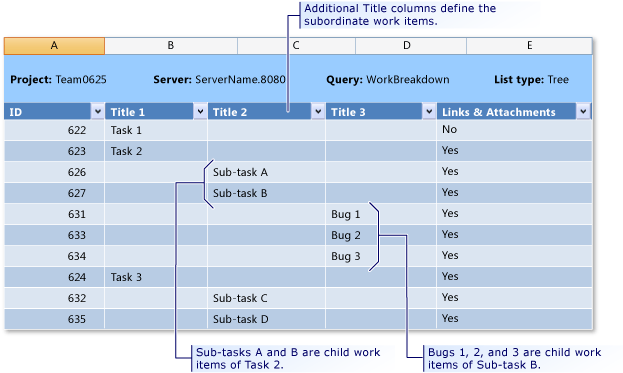Select the Sub-task B cell
This screenshot has height=373, width=623.
(x=266, y=193)
